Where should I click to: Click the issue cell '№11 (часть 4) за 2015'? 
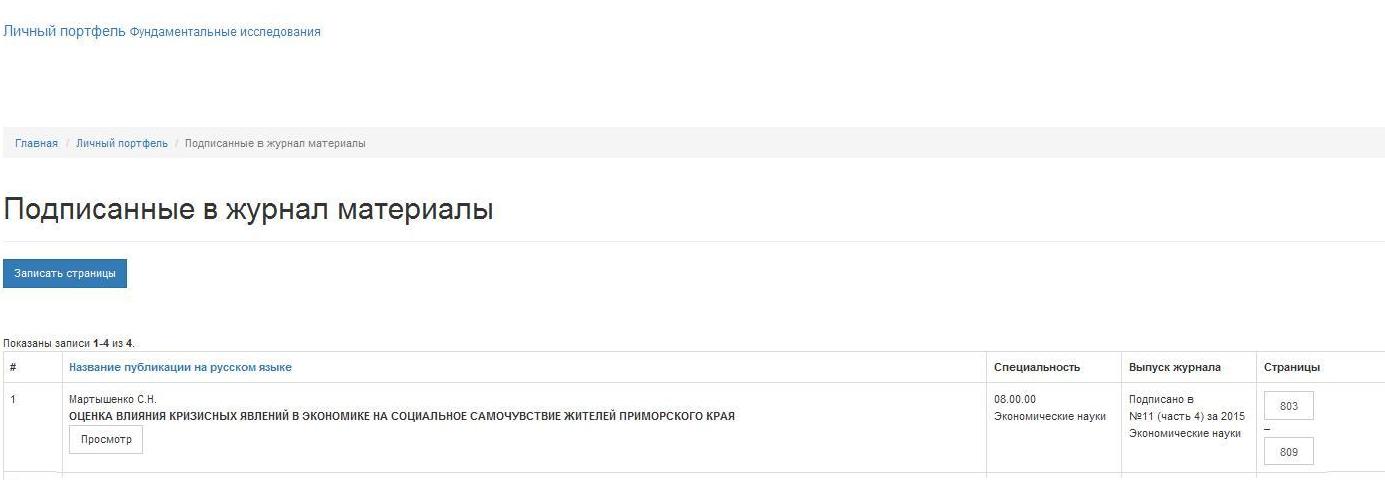pyautogui.click(x=1186, y=416)
